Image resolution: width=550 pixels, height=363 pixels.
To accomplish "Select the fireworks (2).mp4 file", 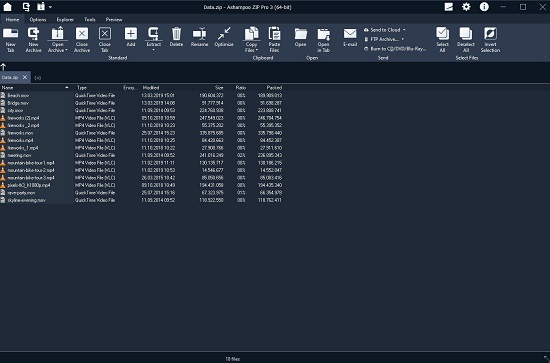I will [x=141, y=118].
